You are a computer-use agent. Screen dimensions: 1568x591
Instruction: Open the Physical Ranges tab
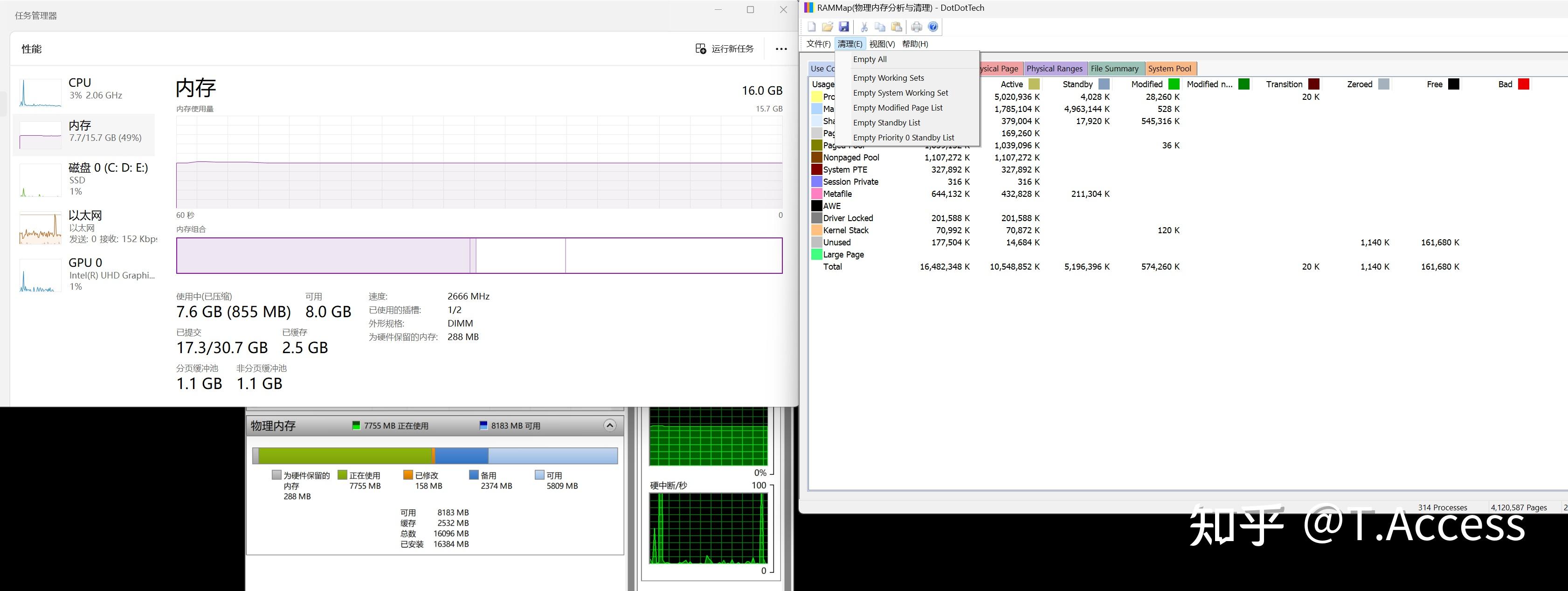[1054, 69]
